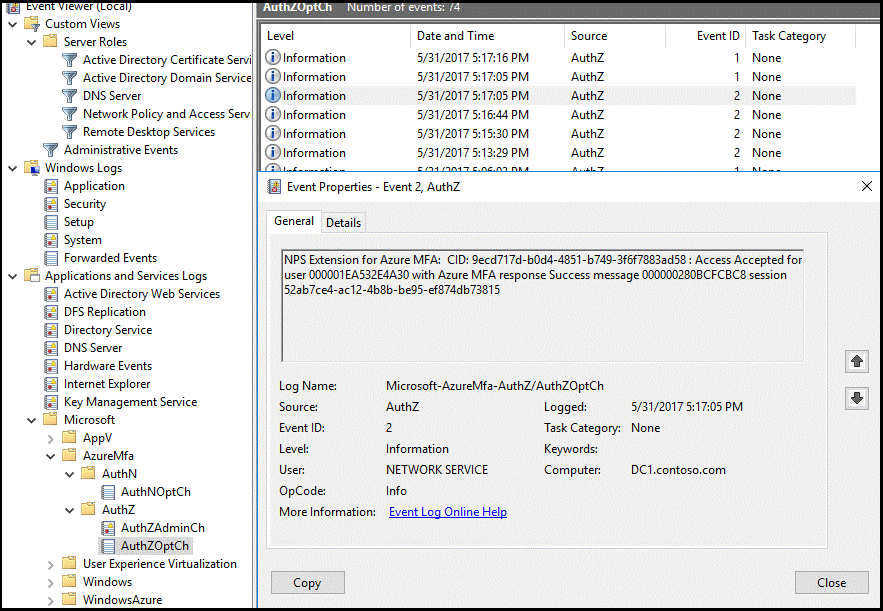Image resolution: width=883 pixels, height=611 pixels.
Task: Expand the WindowsAzure folder
Action: point(50,600)
